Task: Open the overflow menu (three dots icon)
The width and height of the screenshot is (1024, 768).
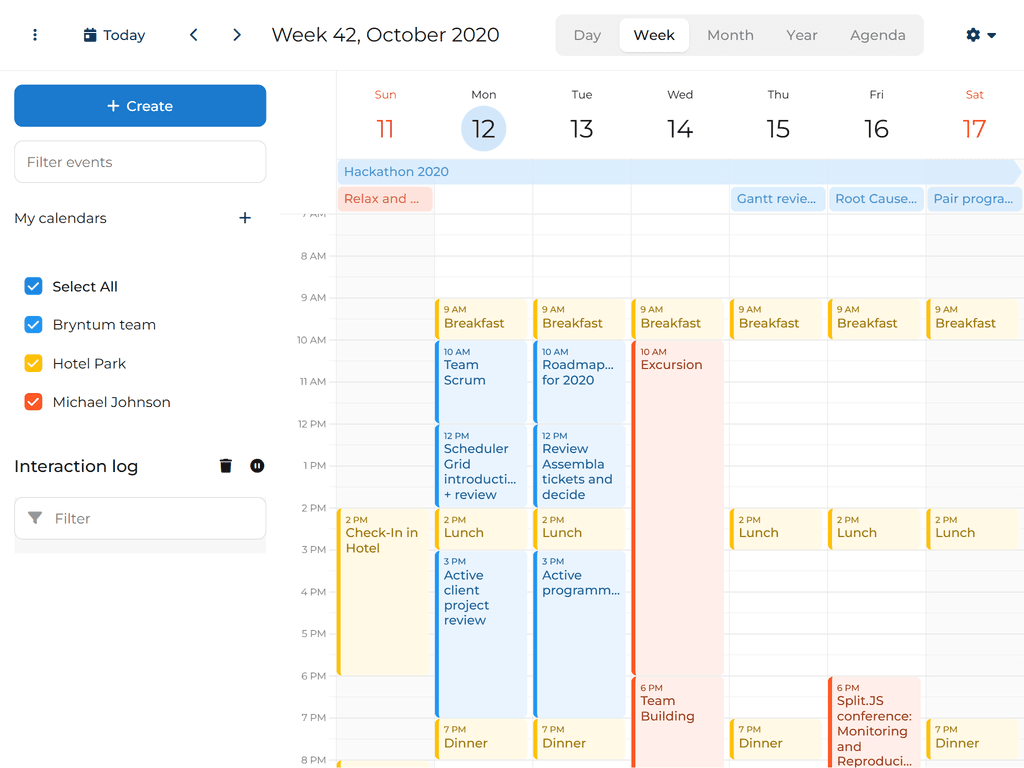Action: (35, 35)
